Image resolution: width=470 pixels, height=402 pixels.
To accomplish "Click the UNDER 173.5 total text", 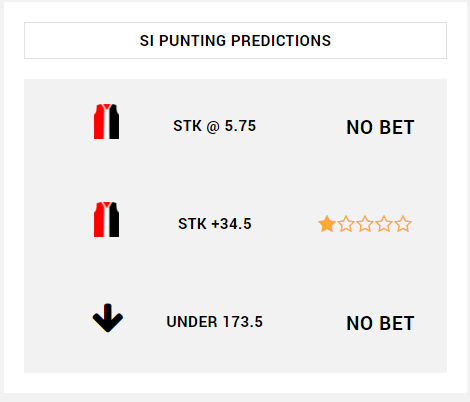I will point(215,322).
